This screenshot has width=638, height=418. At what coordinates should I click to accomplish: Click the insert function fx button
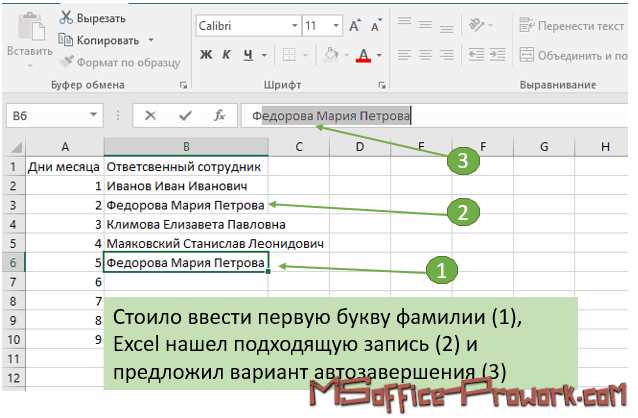(219, 116)
